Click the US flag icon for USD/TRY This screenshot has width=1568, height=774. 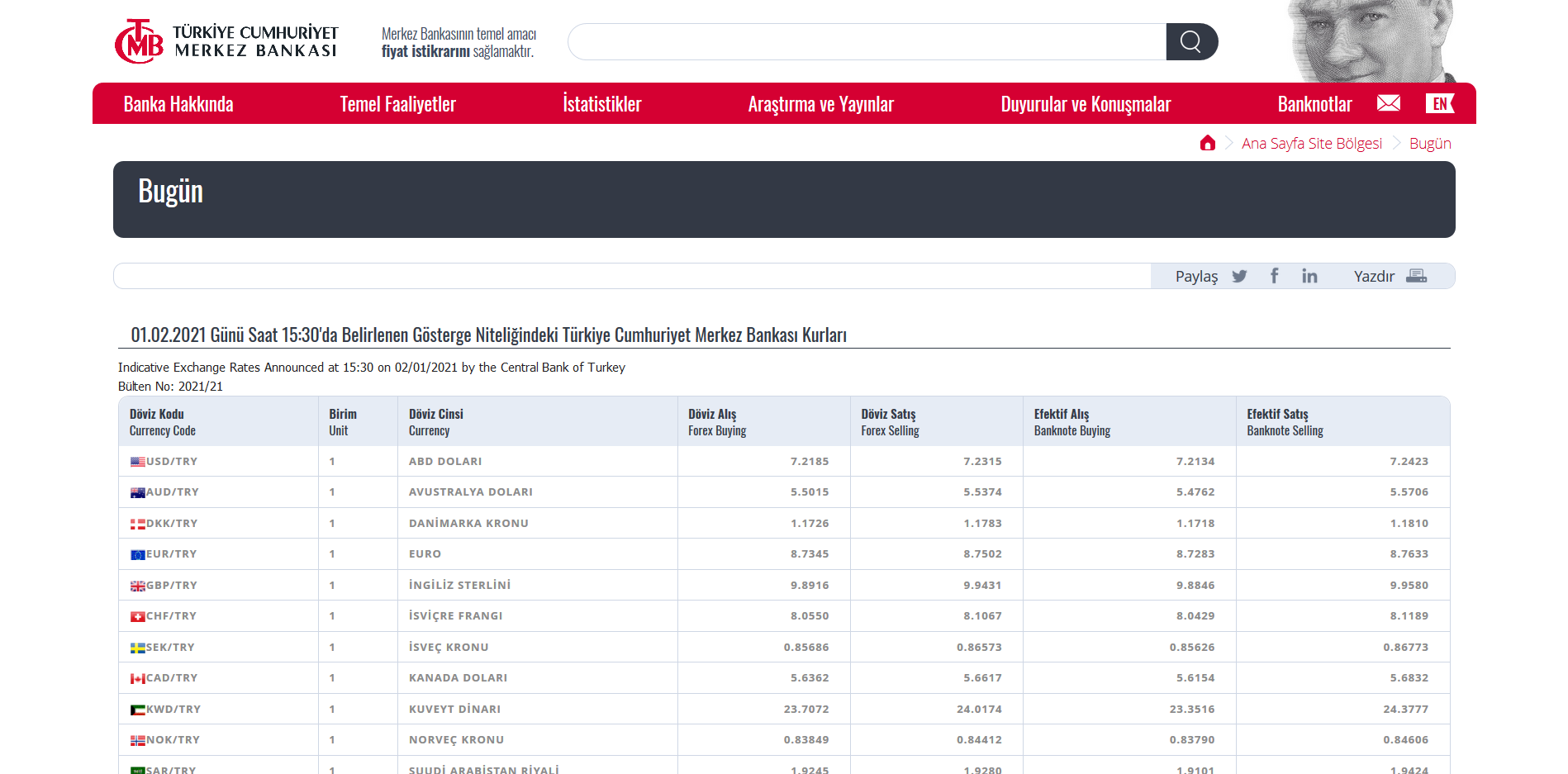point(138,462)
